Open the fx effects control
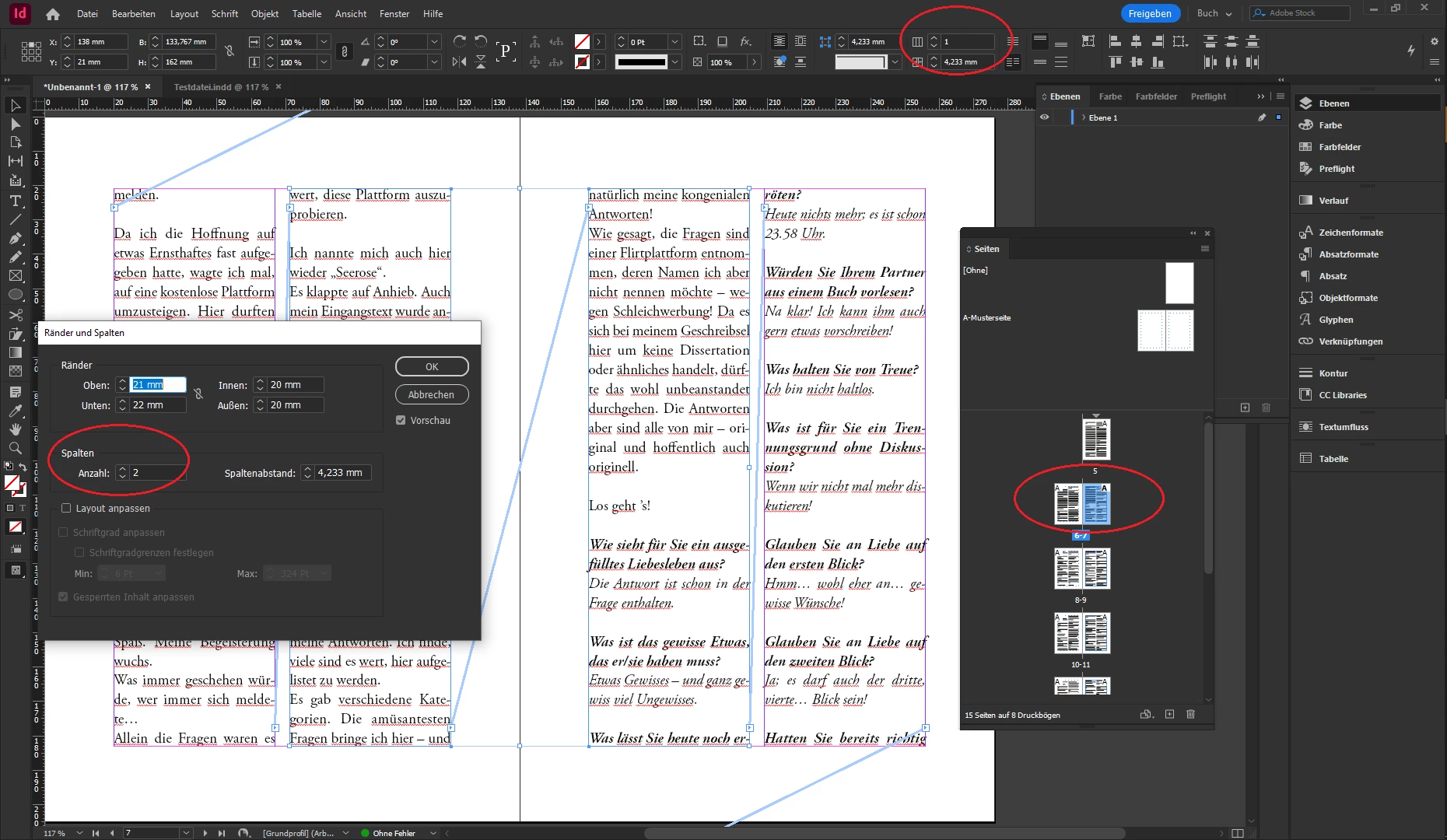The height and width of the screenshot is (840, 1447). pyautogui.click(x=745, y=41)
